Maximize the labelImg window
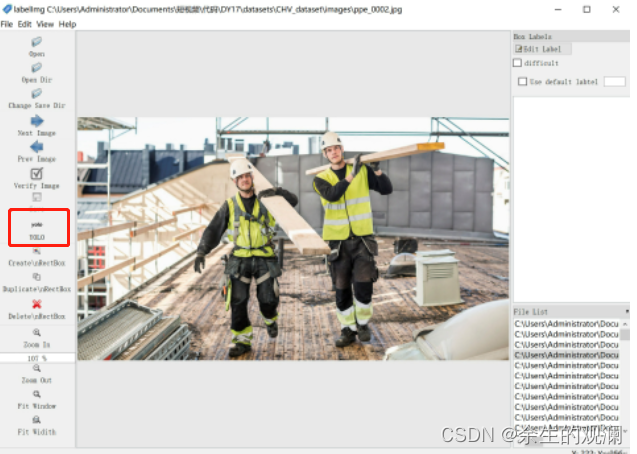 click(x=587, y=9)
